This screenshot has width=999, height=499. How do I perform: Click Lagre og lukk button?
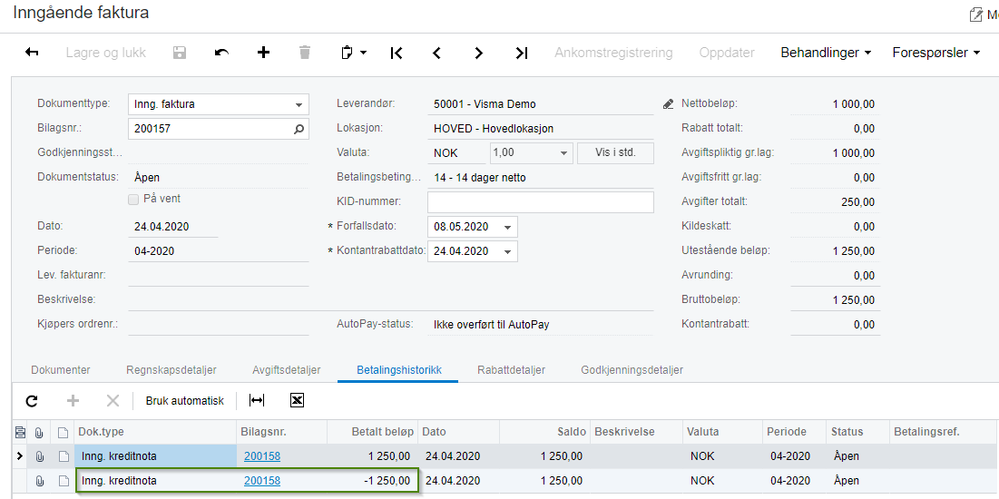(x=106, y=53)
